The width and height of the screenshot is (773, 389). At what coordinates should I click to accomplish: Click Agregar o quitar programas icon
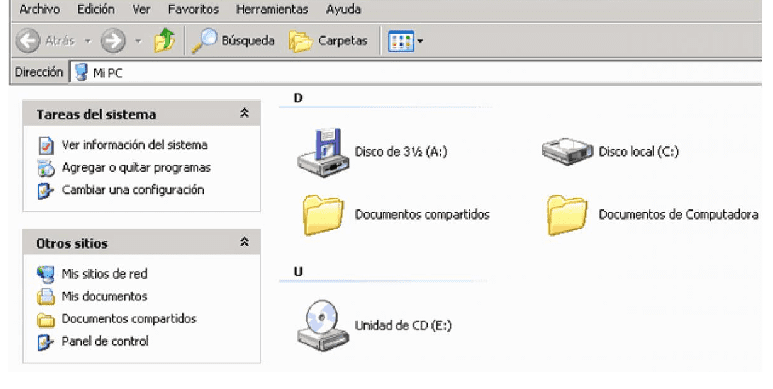coord(46,168)
